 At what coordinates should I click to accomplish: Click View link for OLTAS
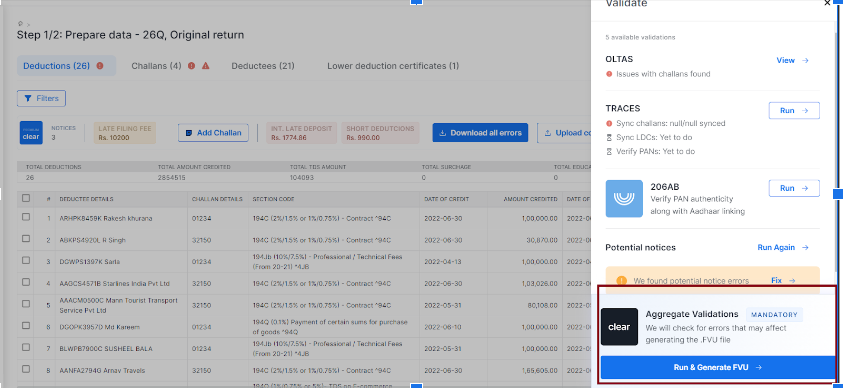tap(792, 60)
